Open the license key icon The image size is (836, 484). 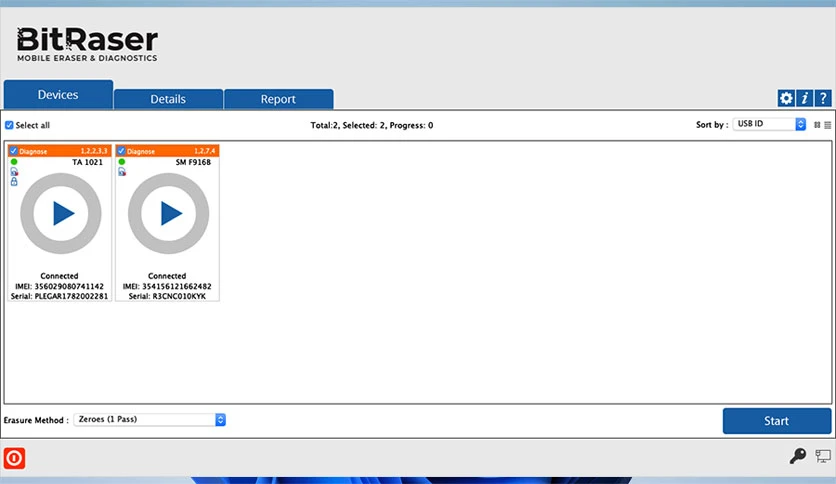798,456
